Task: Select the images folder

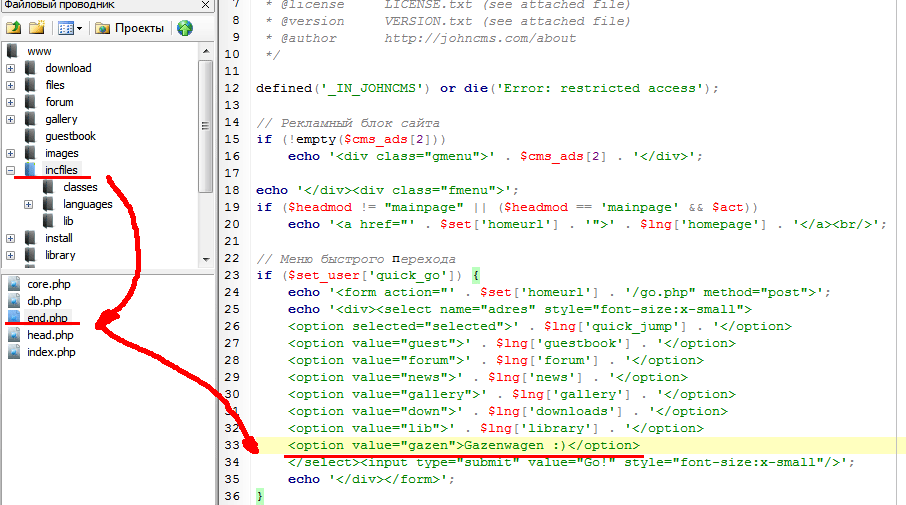Action: pyautogui.click(x=62, y=153)
